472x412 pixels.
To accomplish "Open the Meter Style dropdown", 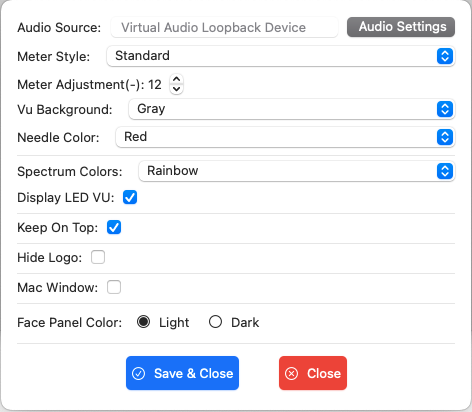I will coord(281,56).
